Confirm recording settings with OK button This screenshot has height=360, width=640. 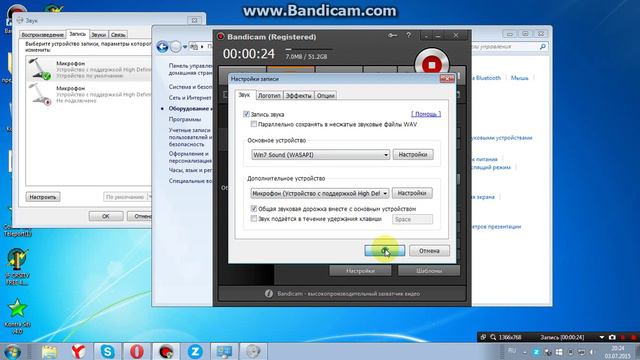(x=385, y=251)
